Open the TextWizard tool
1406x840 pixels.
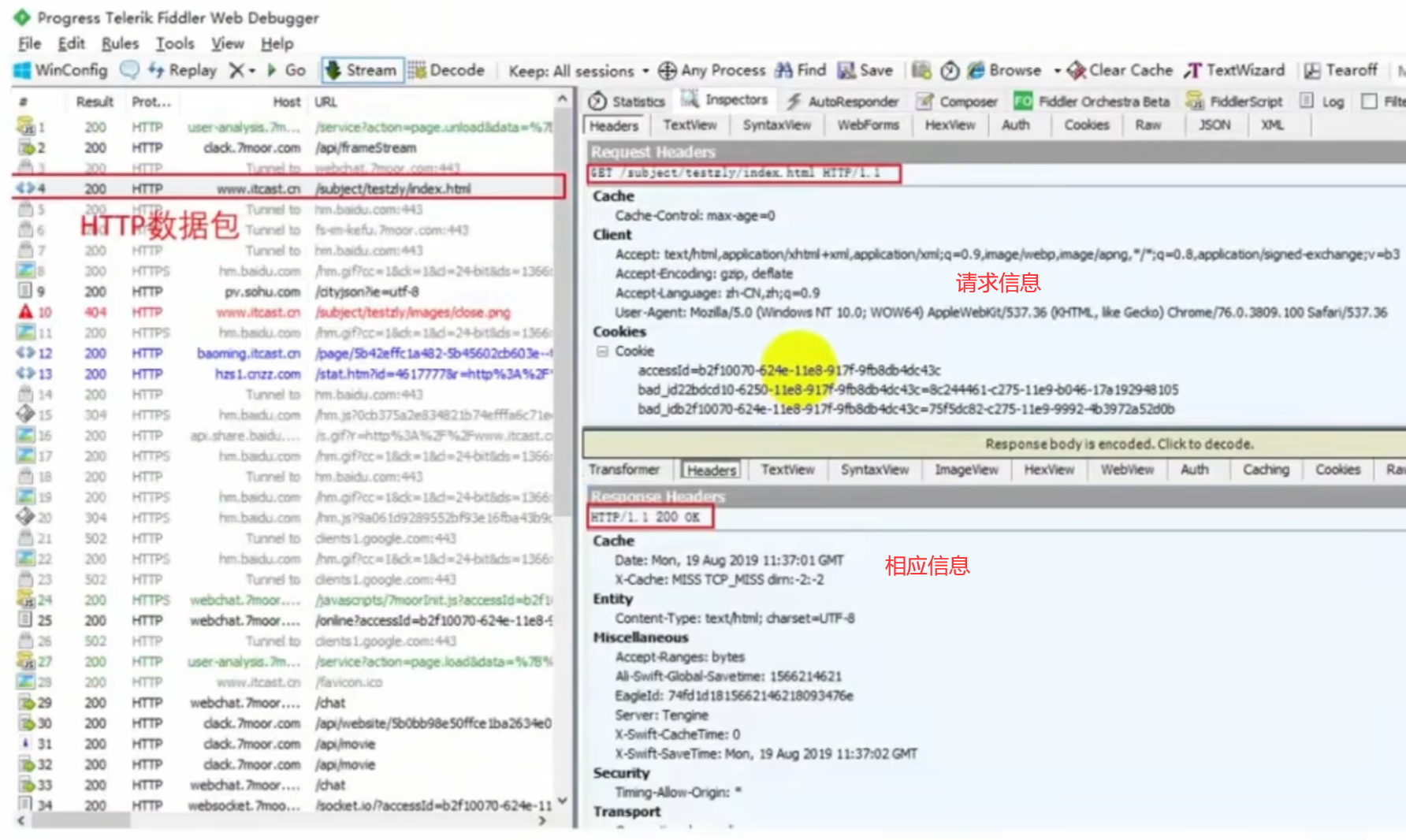click(x=1233, y=70)
